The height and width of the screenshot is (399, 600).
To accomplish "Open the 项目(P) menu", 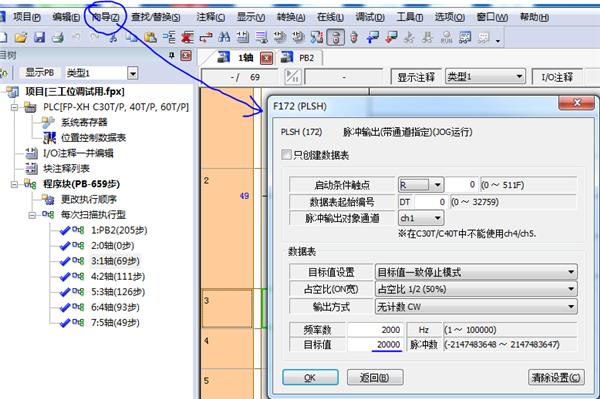I will click(x=26, y=17).
